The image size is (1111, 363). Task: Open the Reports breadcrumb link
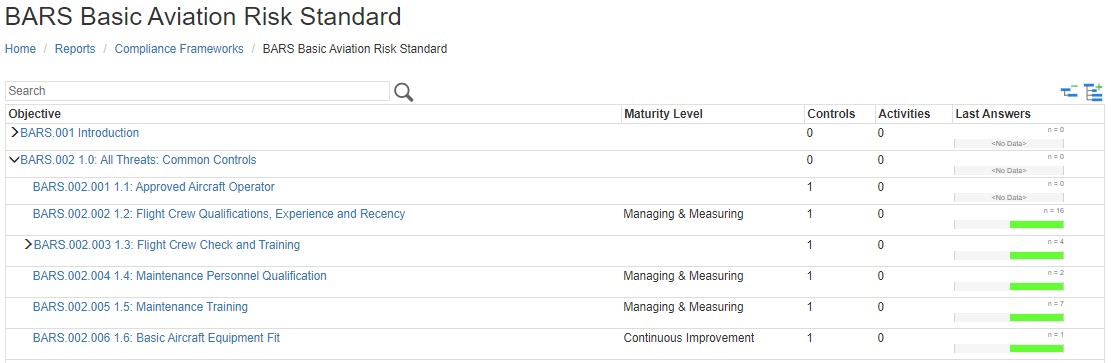click(x=75, y=49)
